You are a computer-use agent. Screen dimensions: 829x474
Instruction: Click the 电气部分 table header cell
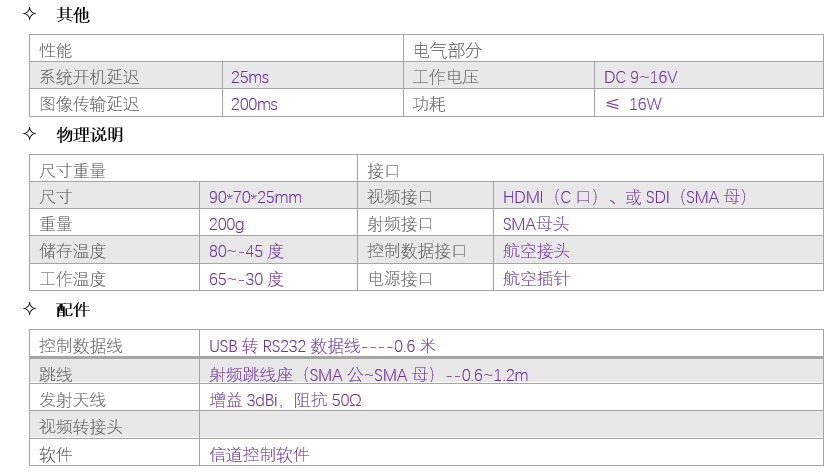[447, 50]
